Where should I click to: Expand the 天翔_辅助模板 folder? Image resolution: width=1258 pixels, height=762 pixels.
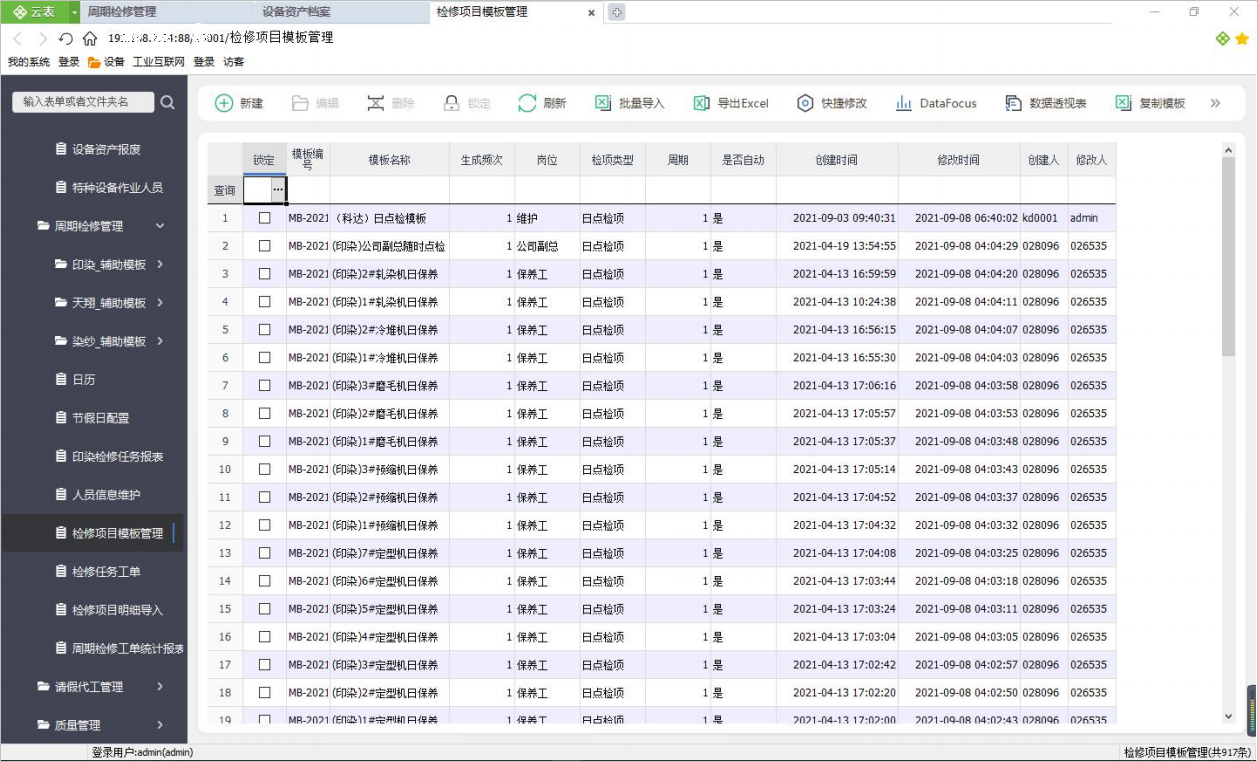pos(160,302)
